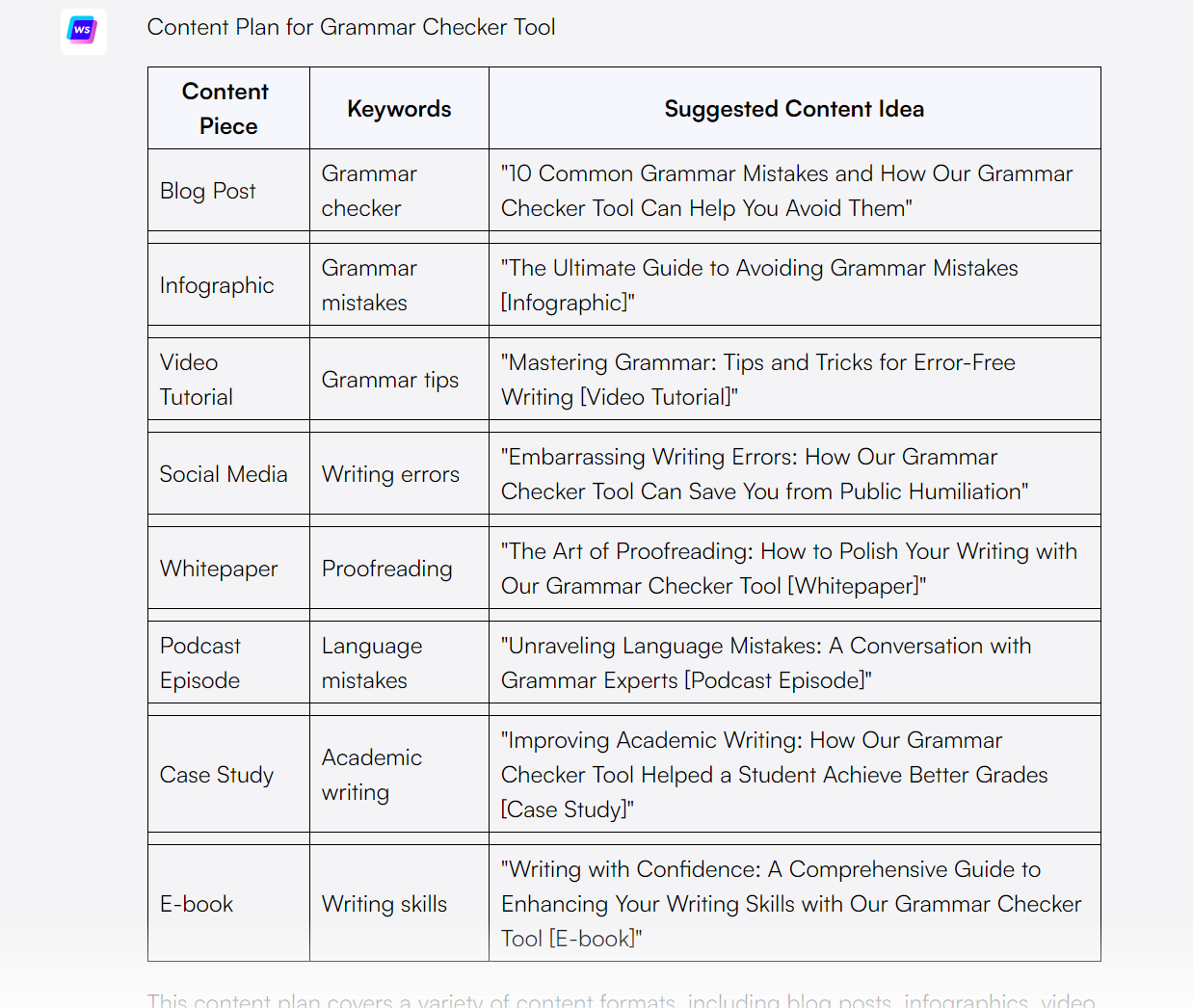Click the "Whitepaper" table cell

pyautogui.click(x=219, y=569)
